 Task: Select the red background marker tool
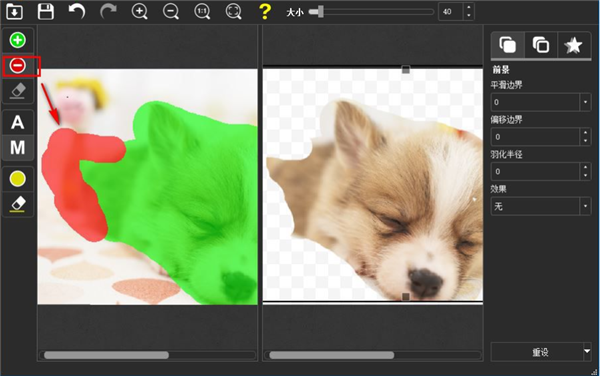(x=18, y=66)
